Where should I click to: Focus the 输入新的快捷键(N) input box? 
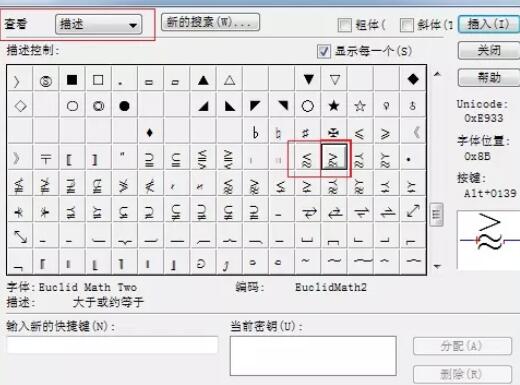tap(112, 344)
